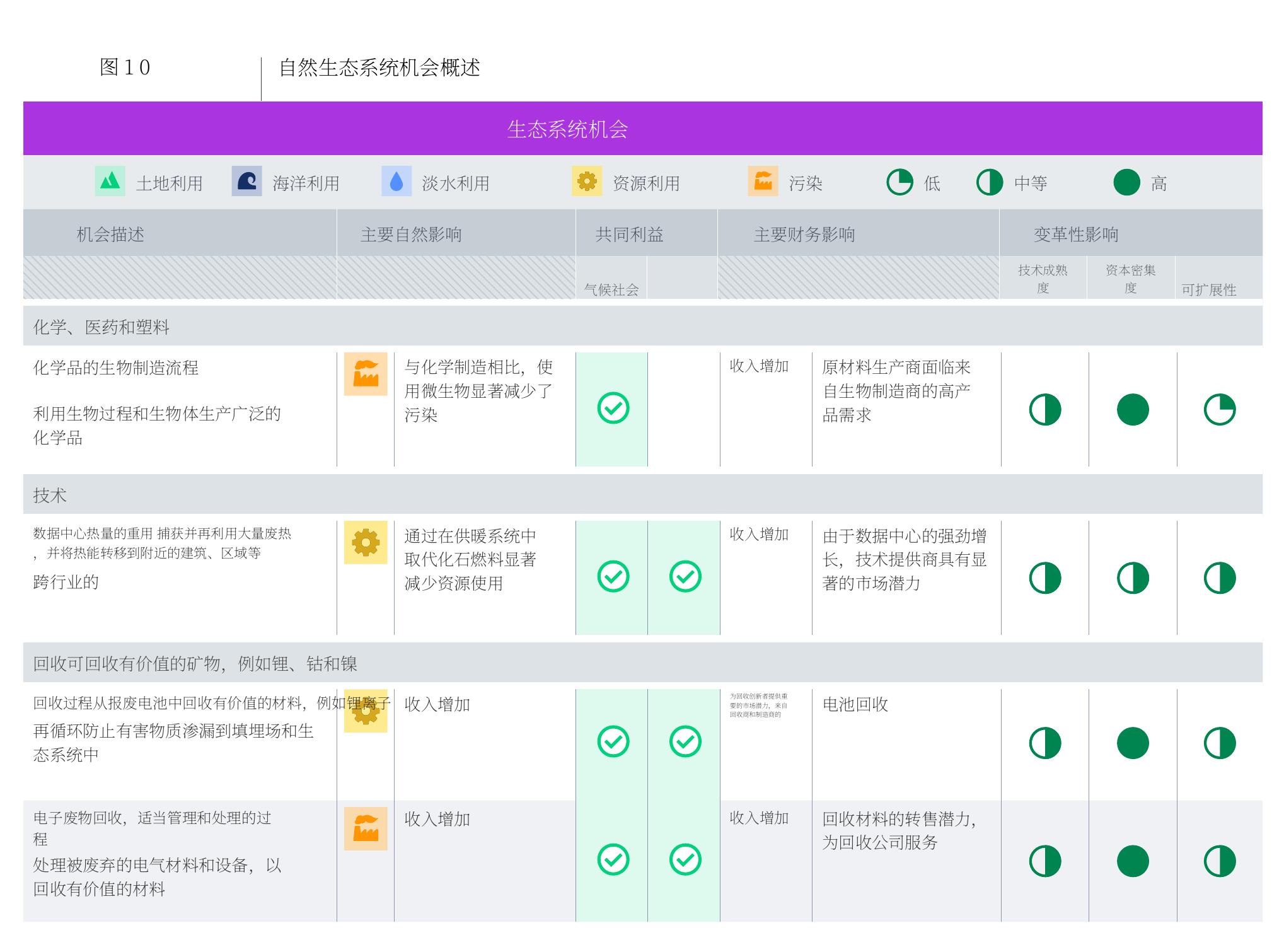Click the title 自然生态系统机会概述
The image size is (1284, 952).
(379, 67)
